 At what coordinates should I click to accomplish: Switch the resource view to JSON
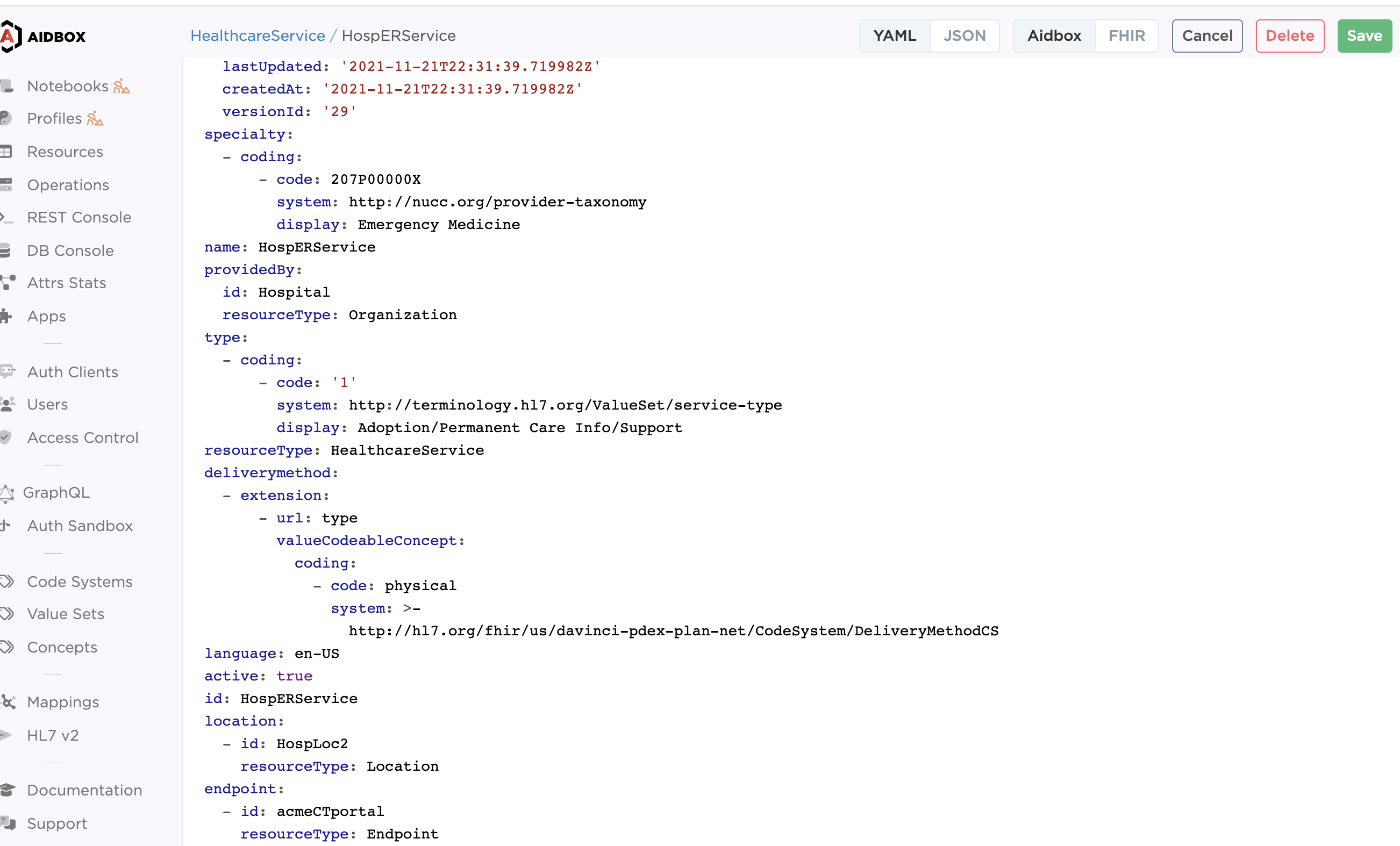[965, 35]
